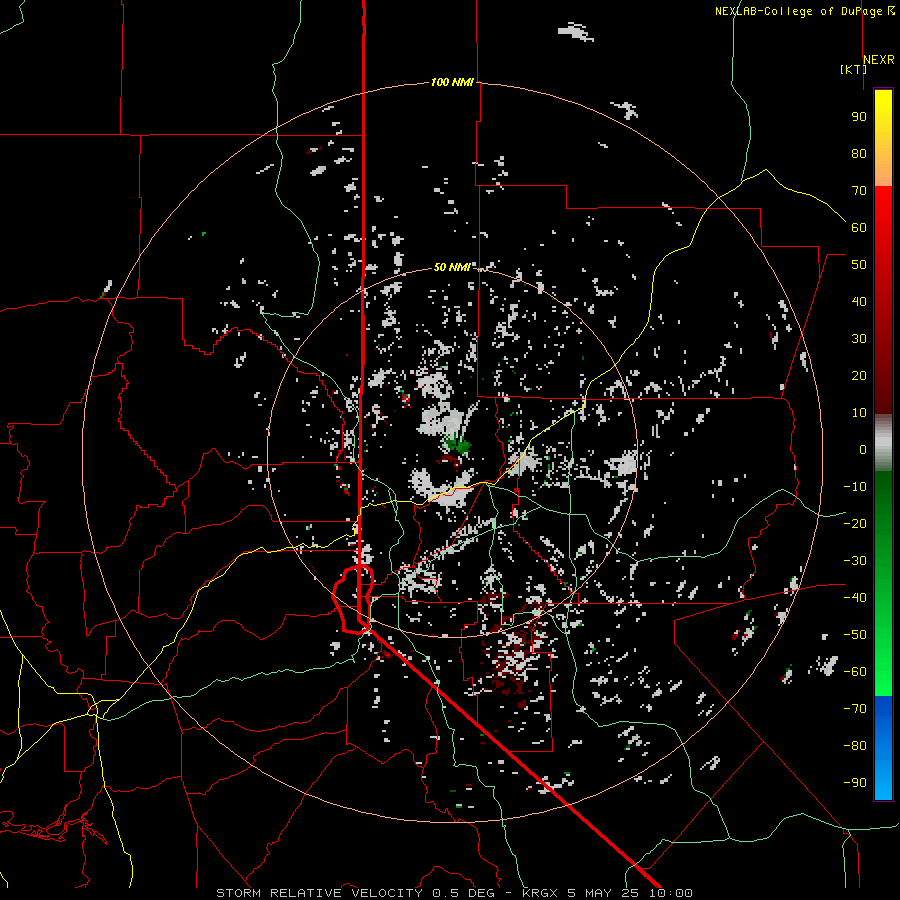This screenshot has height=900, width=900.
Task: Click the NEXR label above color bar
Action: 879,60
